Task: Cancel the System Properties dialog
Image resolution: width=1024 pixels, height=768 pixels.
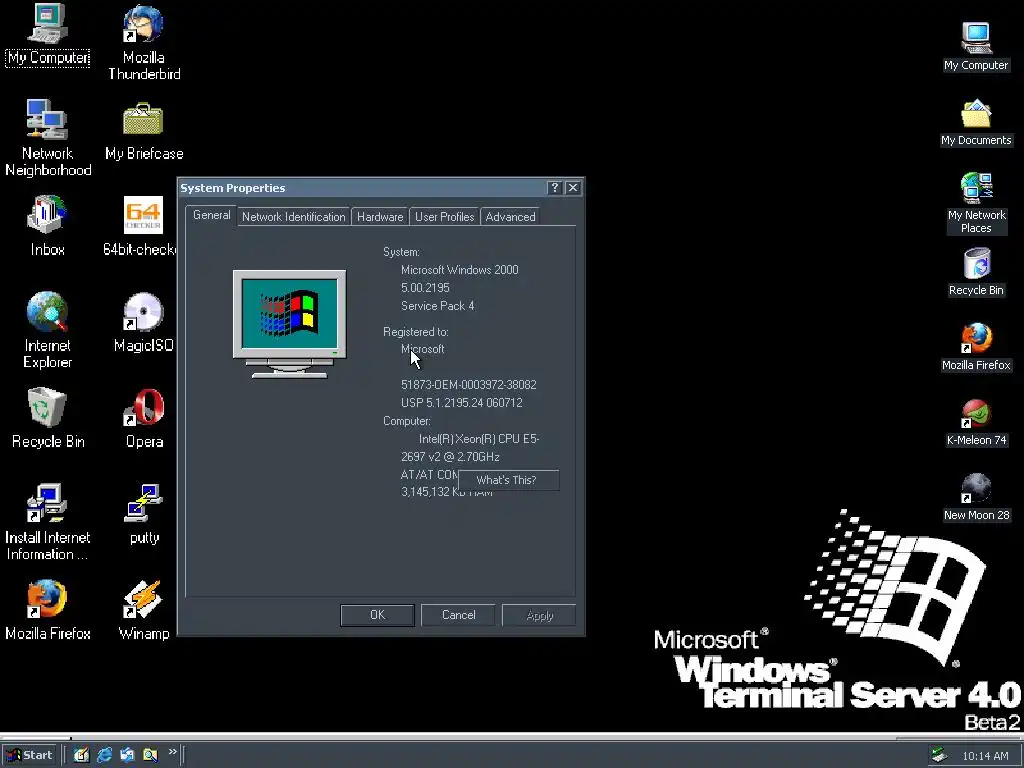Action: point(458,615)
